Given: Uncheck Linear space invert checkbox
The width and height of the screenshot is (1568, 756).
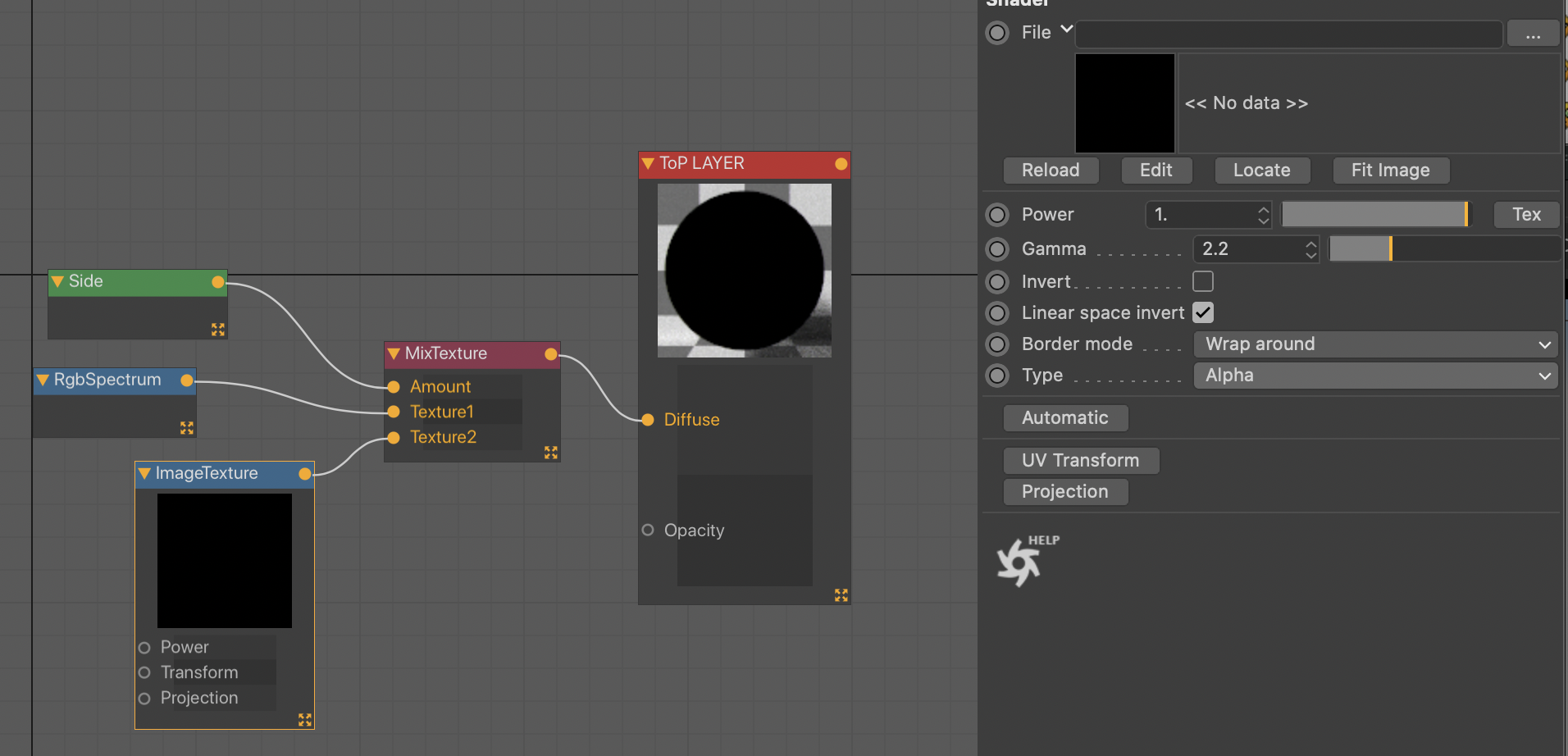Looking at the screenshot, I should click(1203, 312).
